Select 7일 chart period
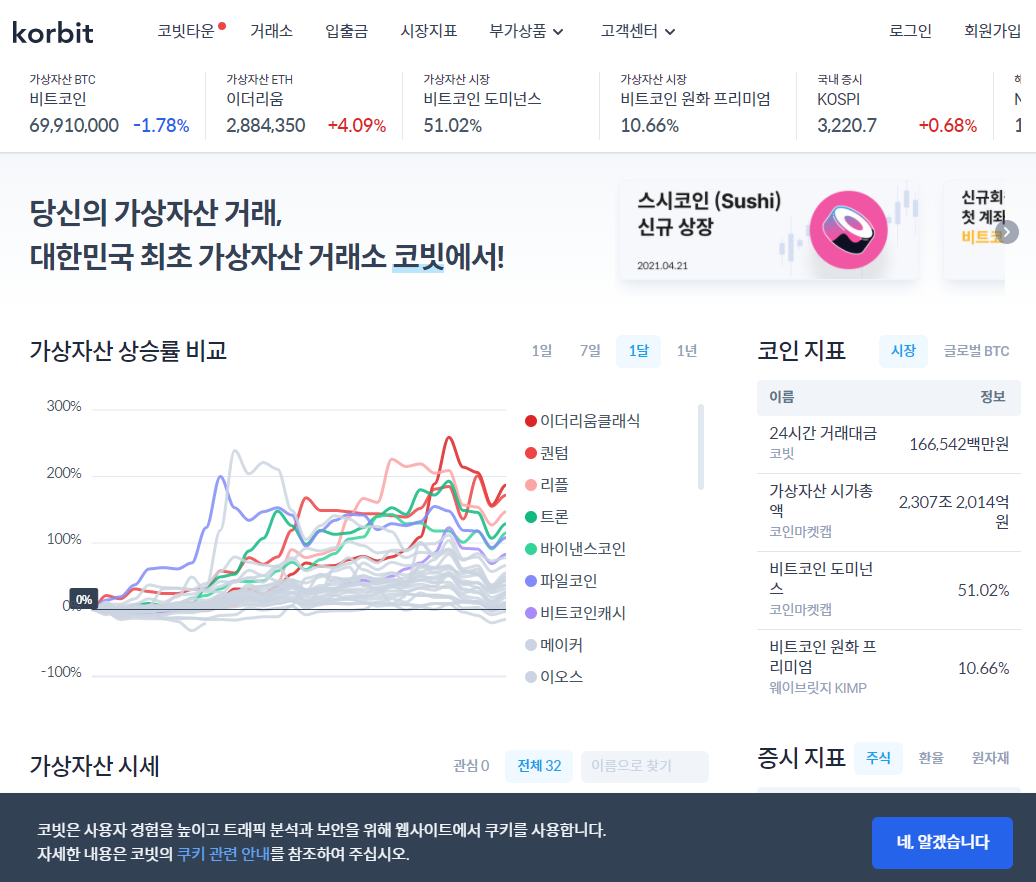 (x=590, y=351)
